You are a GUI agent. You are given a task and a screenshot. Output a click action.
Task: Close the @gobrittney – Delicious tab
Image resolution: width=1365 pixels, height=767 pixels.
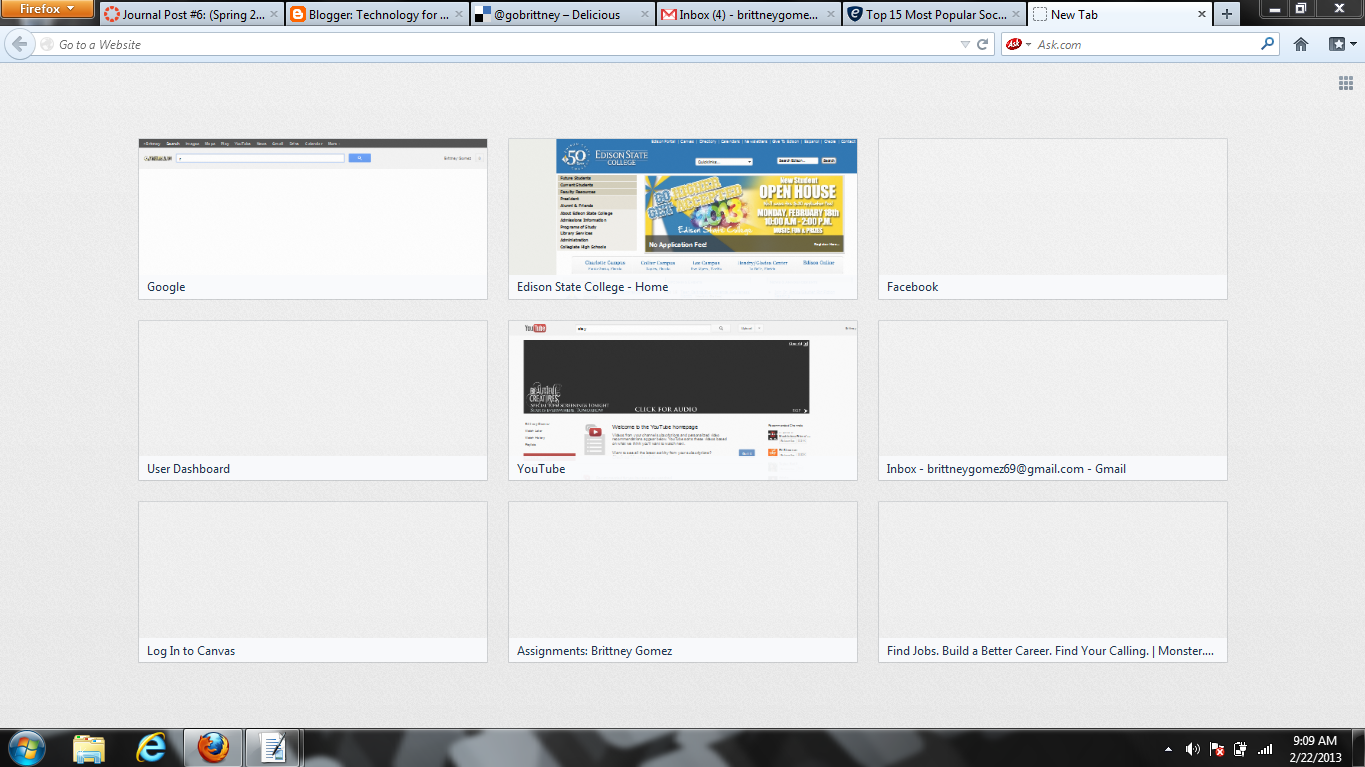646,15
